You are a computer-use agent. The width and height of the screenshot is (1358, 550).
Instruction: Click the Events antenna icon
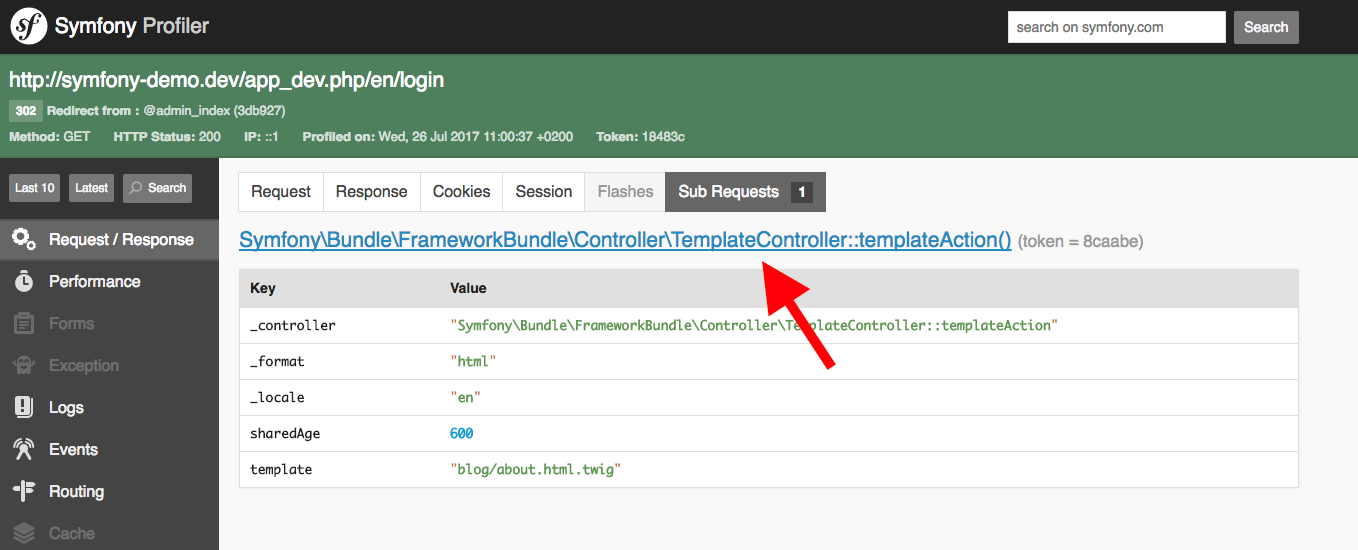[24, 450]
